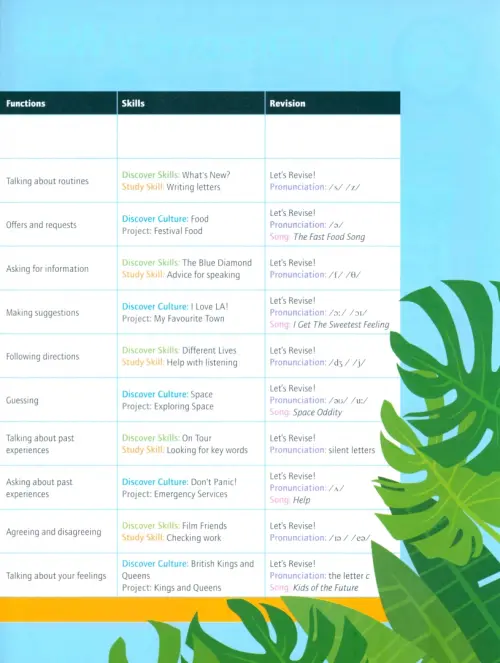The width and height of the screenshot is (500, 663).
Task: Click 'Project: Festival Food' text
Action: tap(162, 231)
